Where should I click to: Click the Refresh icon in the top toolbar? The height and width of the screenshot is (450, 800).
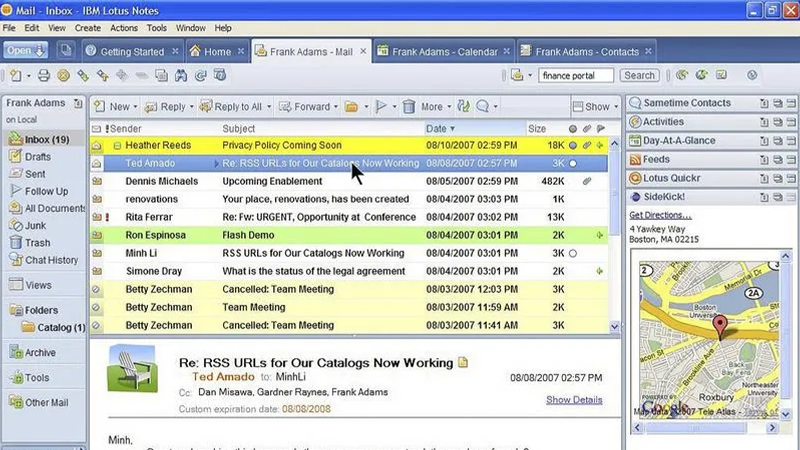pyautogui.click(x=201, y=76)
